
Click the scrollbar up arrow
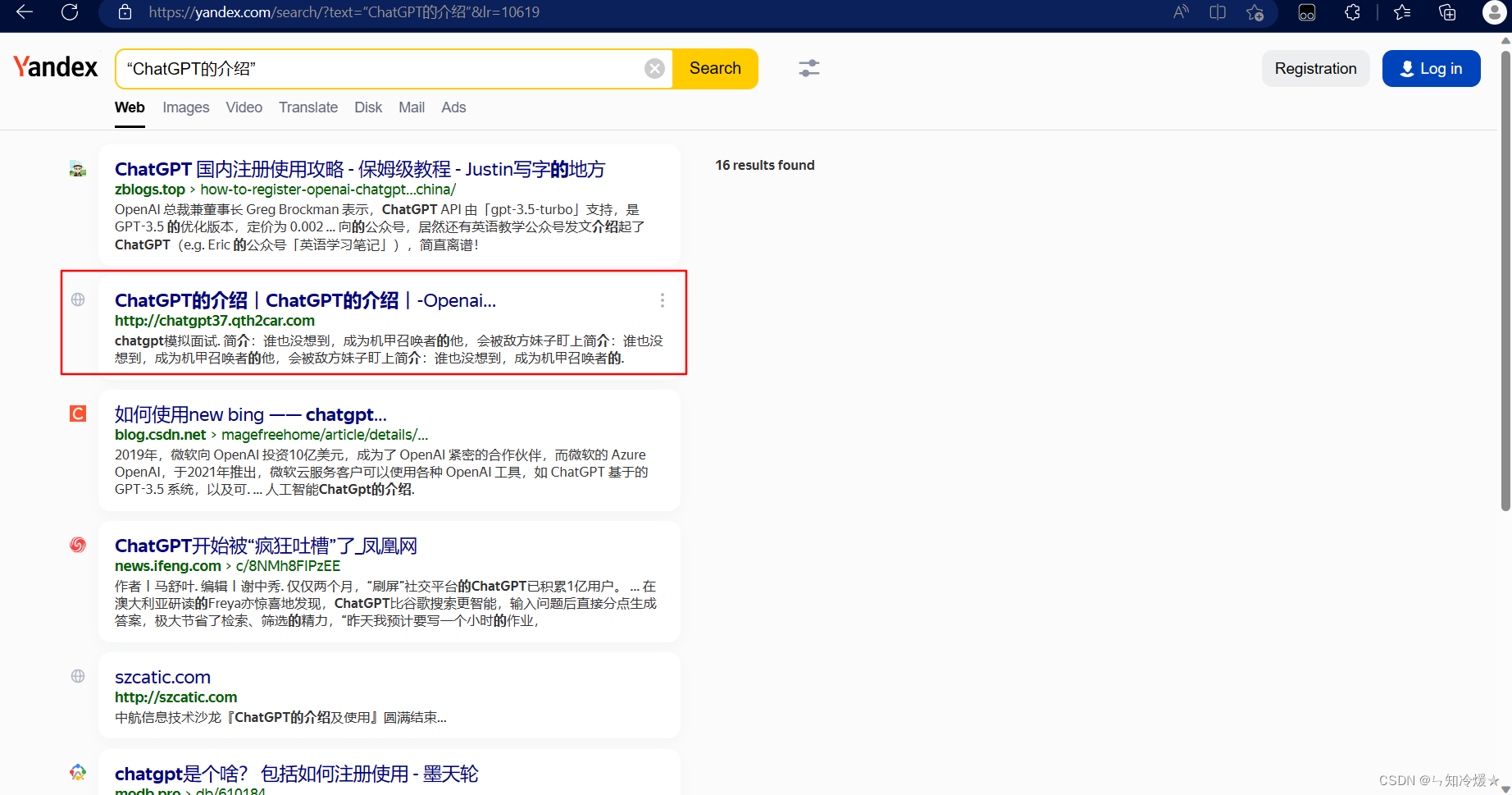(x=1505, y=39)
